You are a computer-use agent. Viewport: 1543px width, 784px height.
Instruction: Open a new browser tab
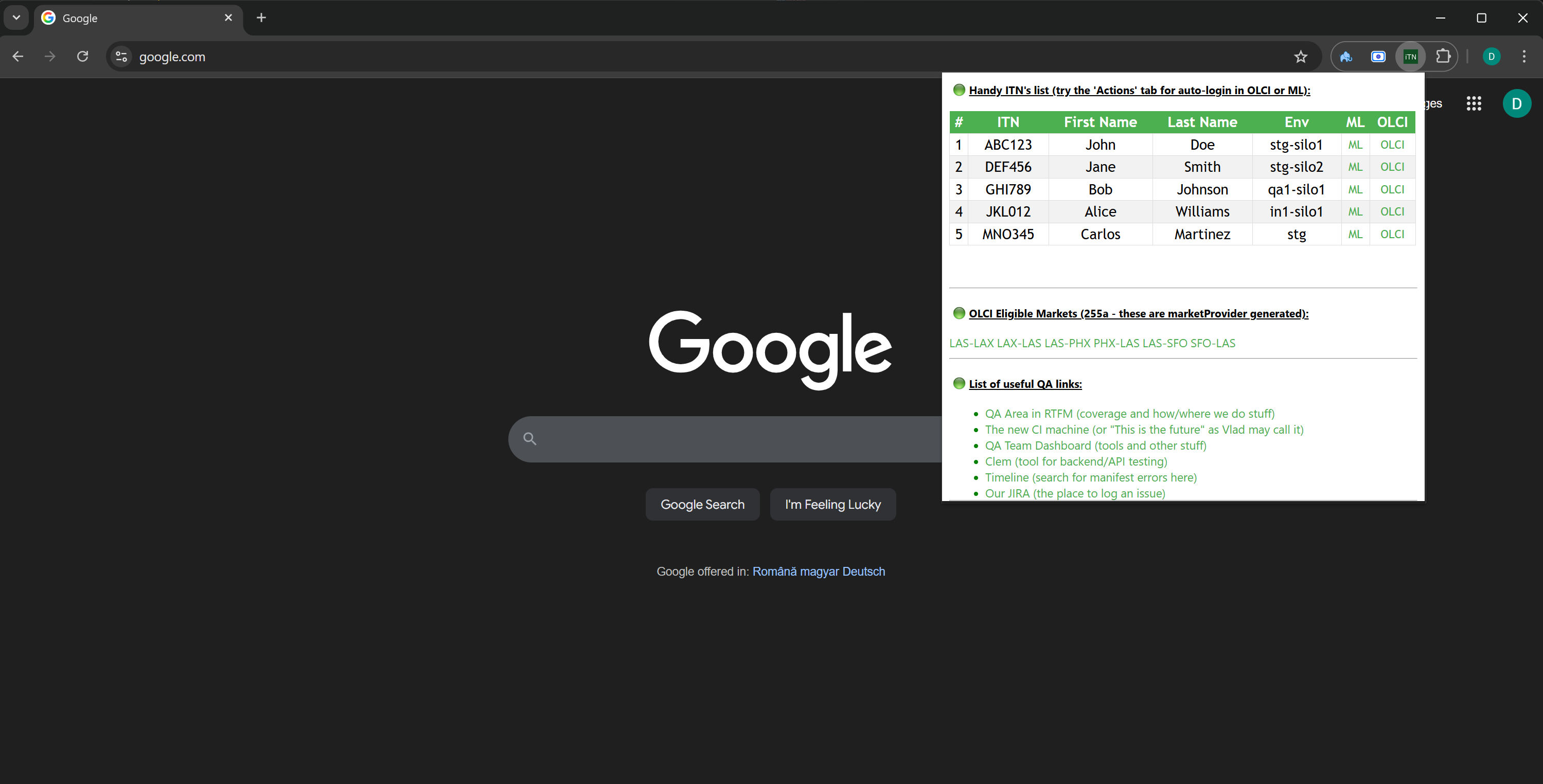coord(261,18)
